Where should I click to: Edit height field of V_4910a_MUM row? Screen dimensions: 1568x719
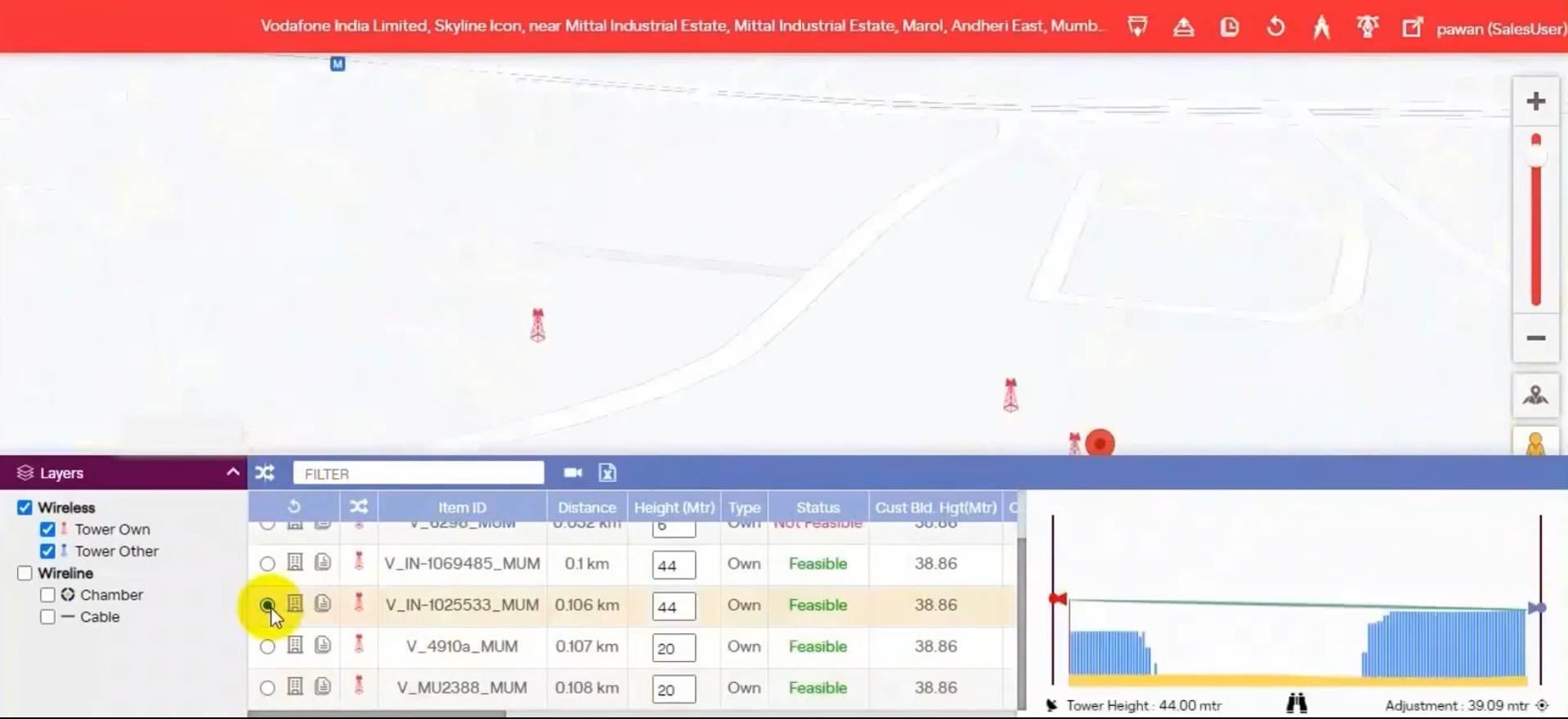pyautogui.click(x=674, y=648)
